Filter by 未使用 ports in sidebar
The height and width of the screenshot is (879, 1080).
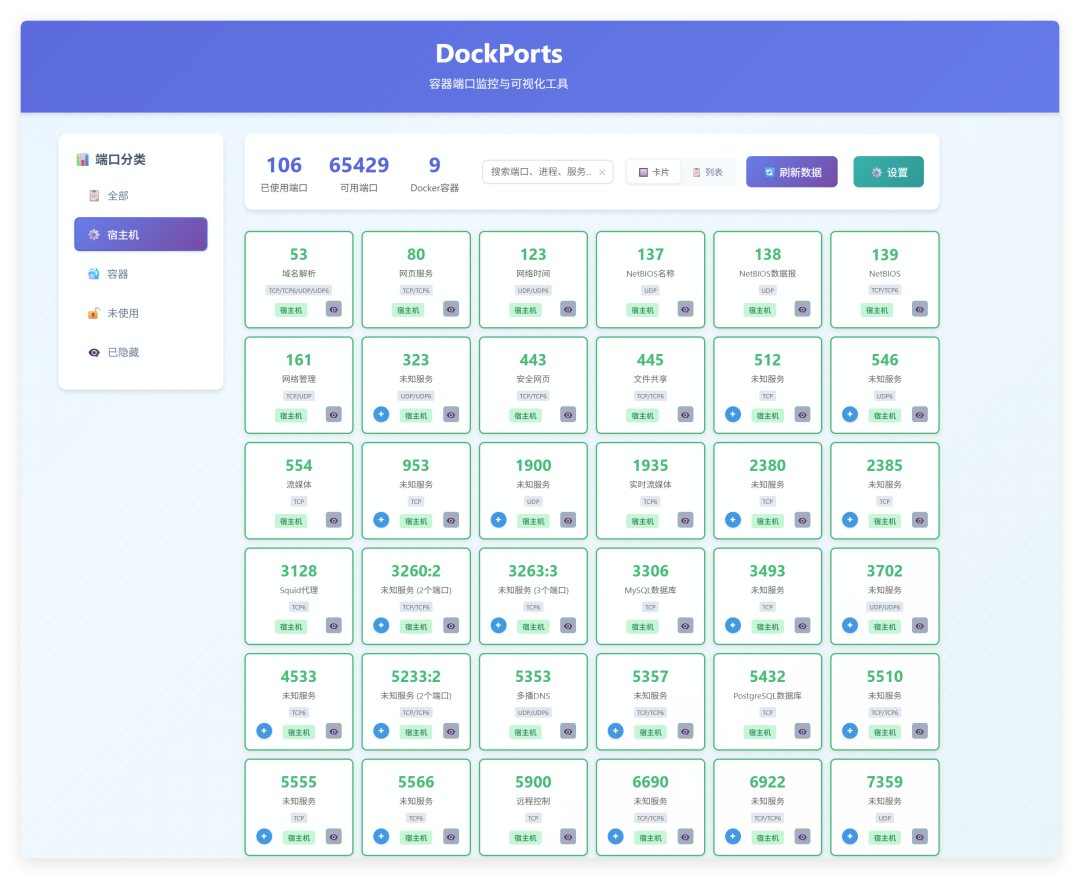(x=141, y=313)
